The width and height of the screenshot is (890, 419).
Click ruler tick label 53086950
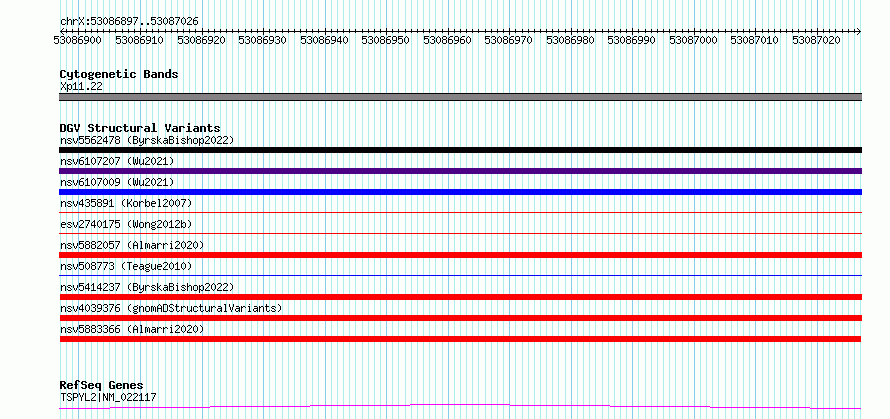coord(385,40)
